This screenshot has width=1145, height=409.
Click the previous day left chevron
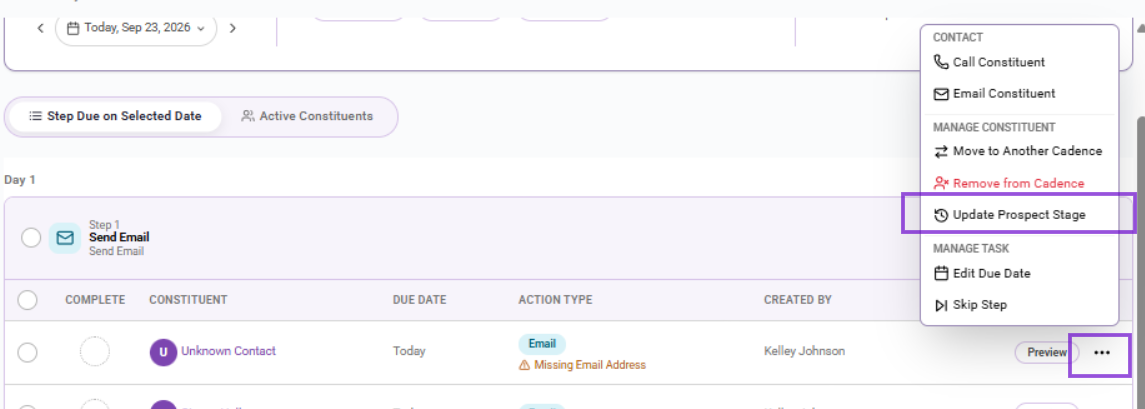(x=40, y=28)
